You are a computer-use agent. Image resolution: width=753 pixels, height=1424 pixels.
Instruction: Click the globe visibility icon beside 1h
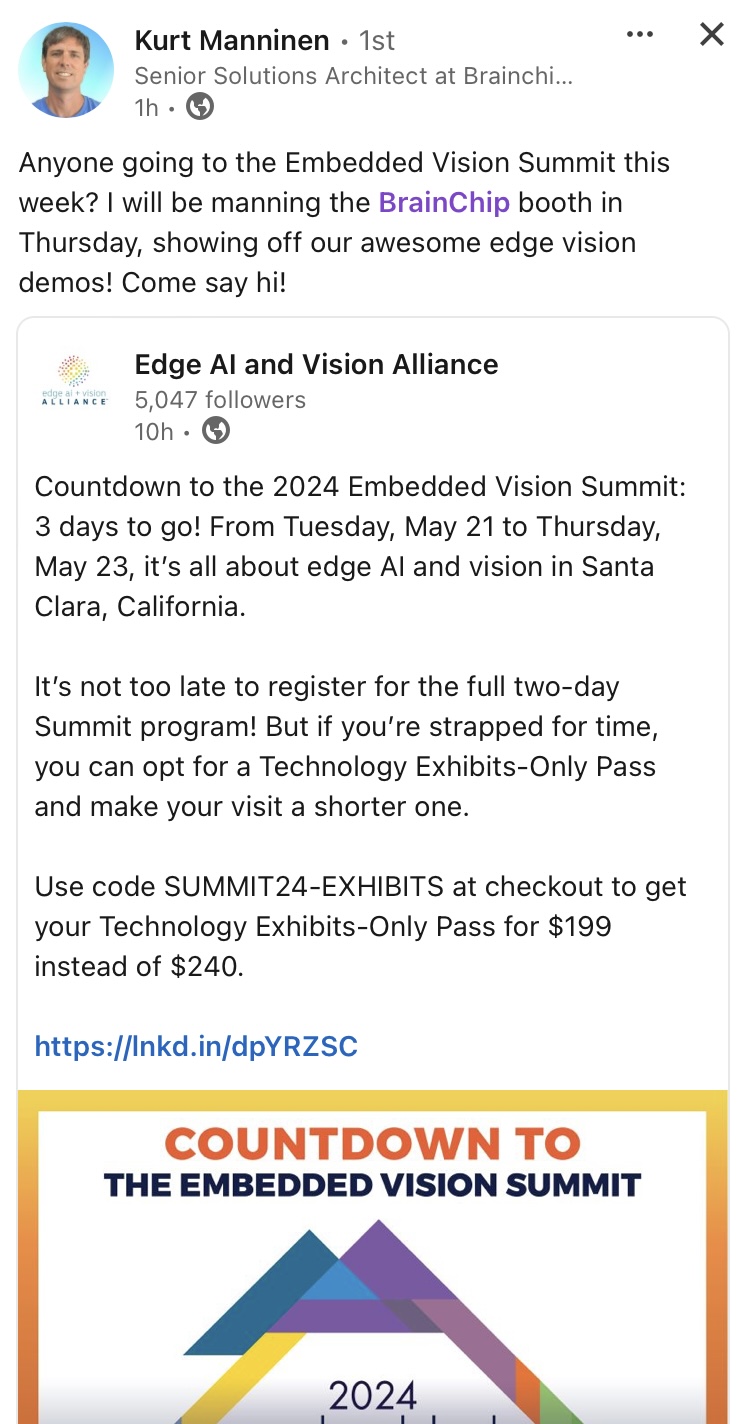tap(200, 107)
